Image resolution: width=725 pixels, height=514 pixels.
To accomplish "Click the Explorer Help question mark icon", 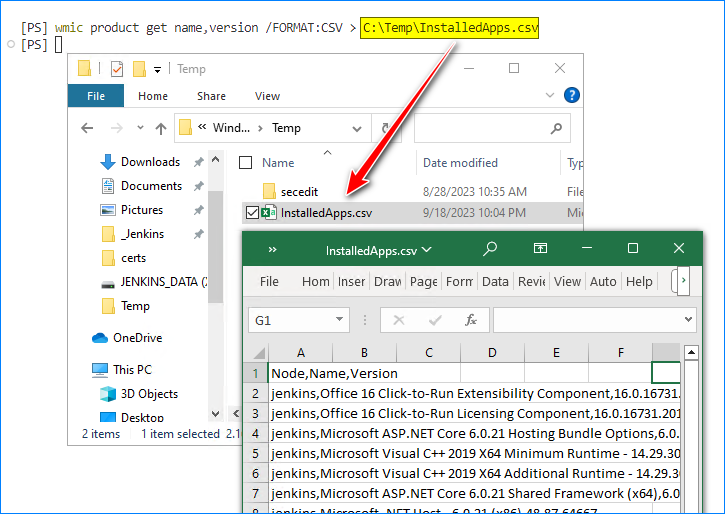I will point(571,96).
